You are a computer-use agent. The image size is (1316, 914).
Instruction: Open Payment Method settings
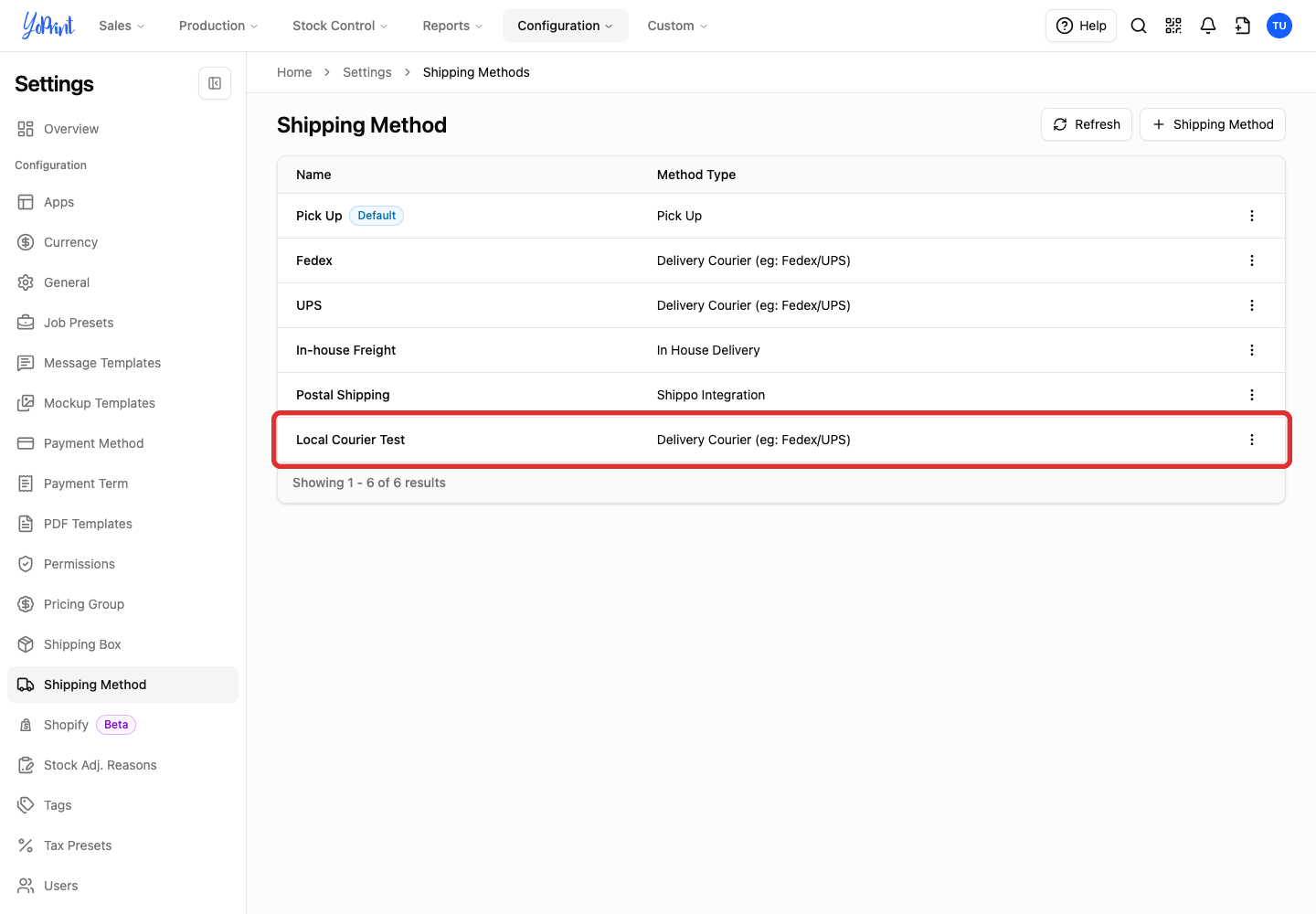[122, 443]
